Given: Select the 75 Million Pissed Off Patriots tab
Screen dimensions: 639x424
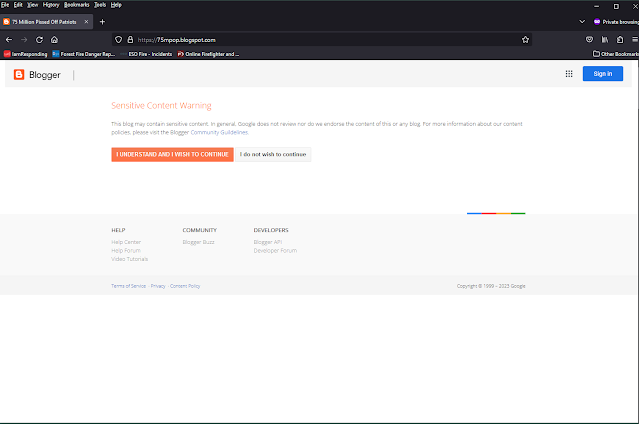Looking at the screenshot, I should (x=44, y=22).
